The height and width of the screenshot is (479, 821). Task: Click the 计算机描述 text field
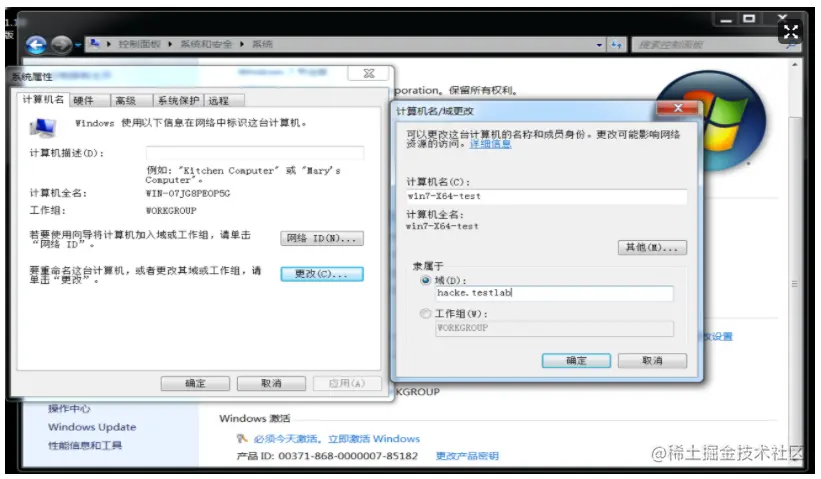pyautogui.click(x=254, y=153)
